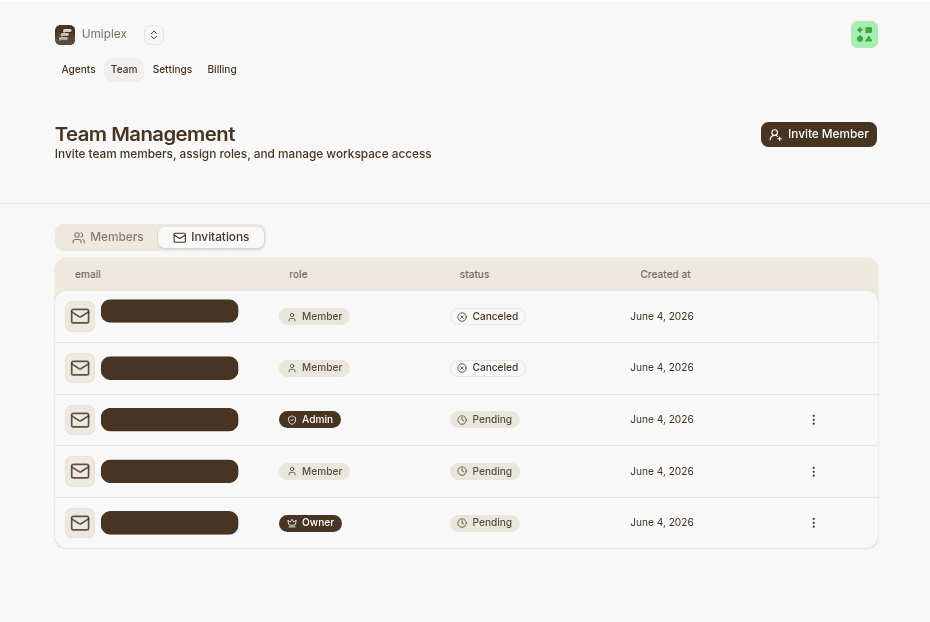Click the redacted email in the Admin row
Image resolution: width=930 pixels, height=622 pixels.
click(x=170, y=419)
